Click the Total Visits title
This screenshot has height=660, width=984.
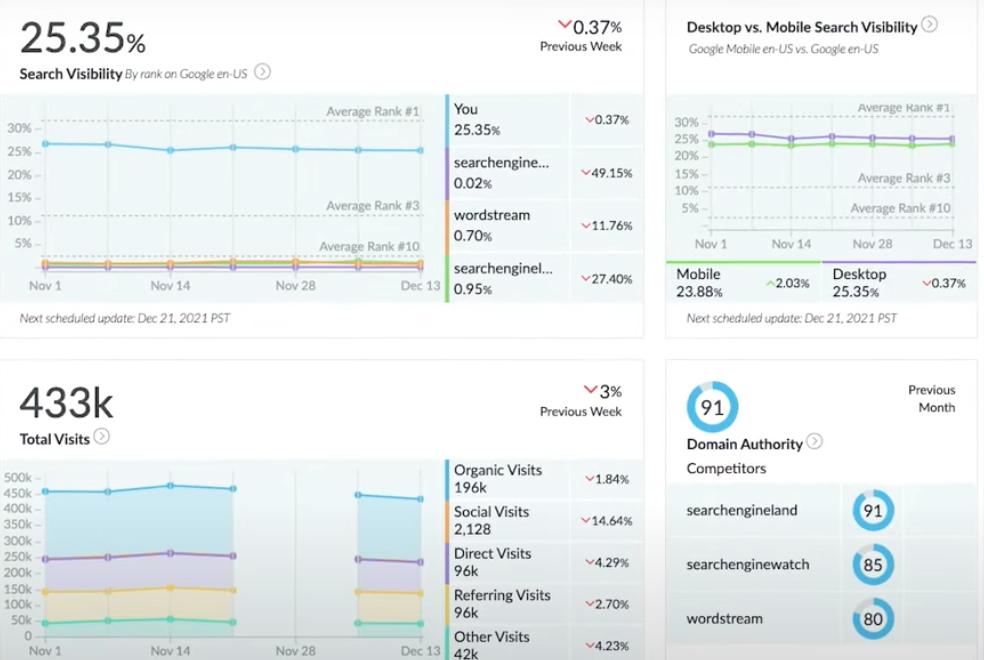tap(55, 439)
